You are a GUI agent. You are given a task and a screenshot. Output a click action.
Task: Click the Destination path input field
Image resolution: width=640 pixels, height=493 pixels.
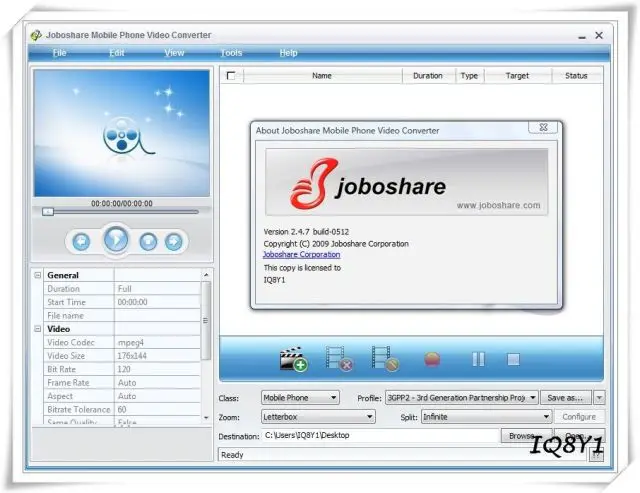click(380, 435)
